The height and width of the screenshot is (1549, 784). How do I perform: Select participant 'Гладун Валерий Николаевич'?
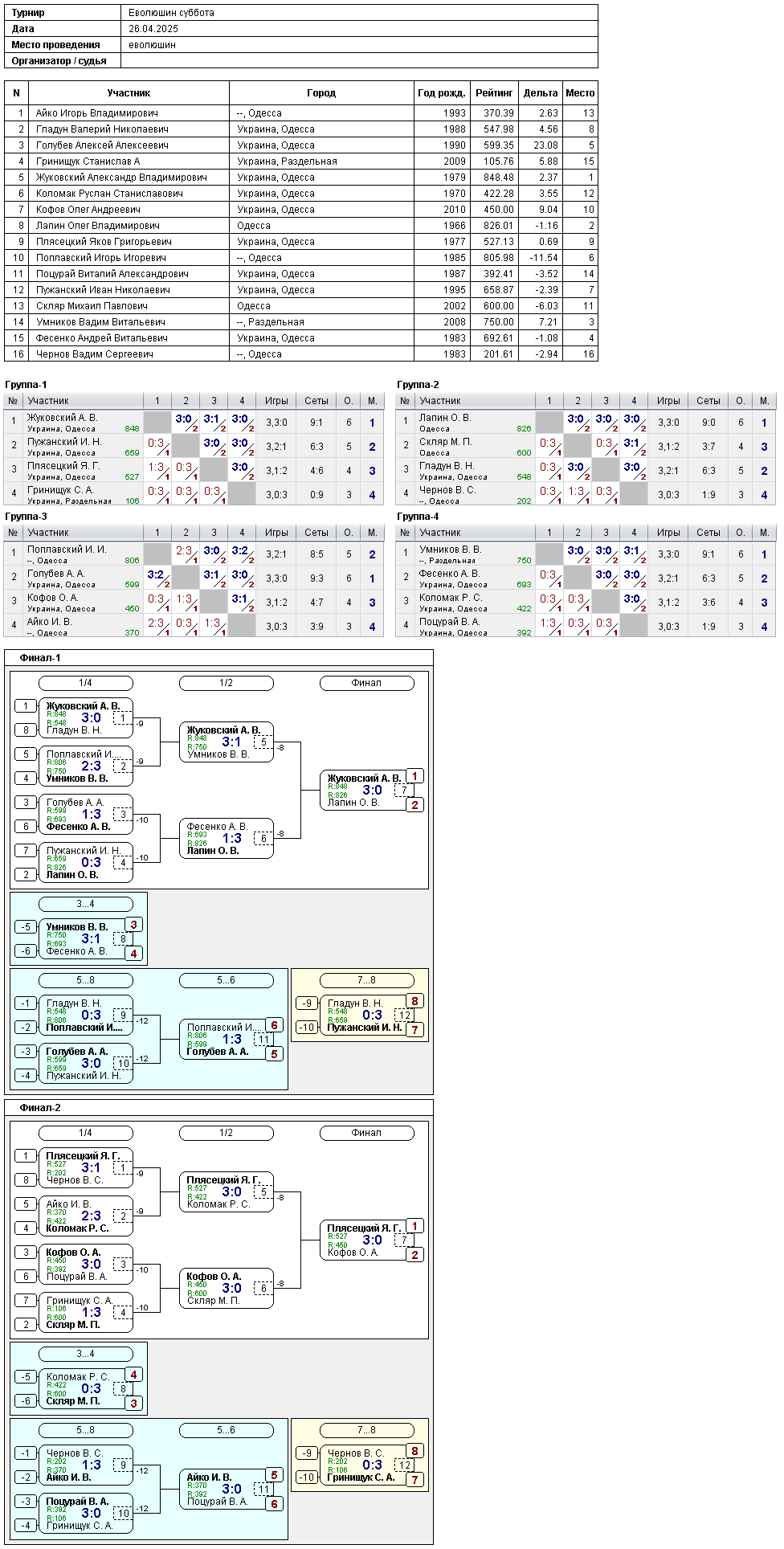[x=102, y=129]
